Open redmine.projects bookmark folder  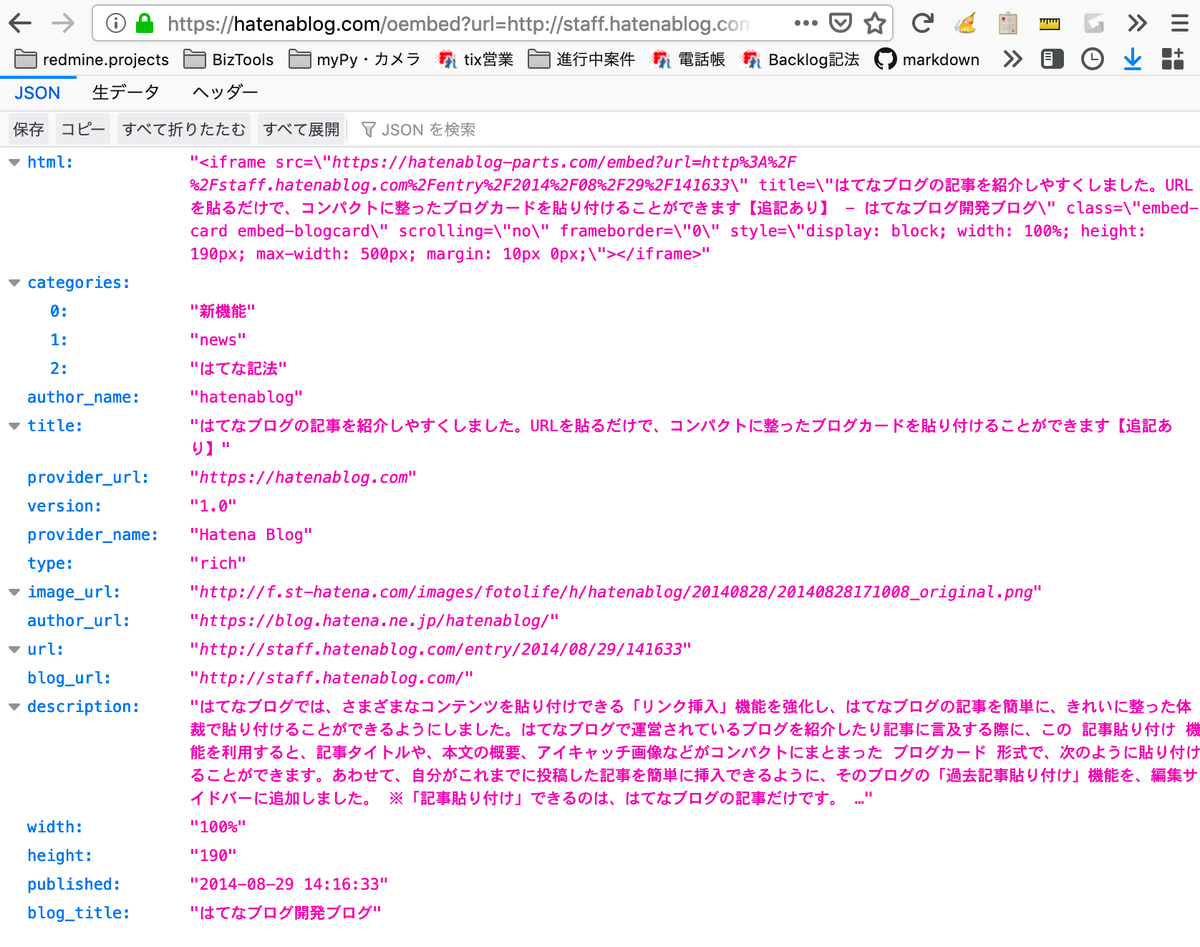[91, 59]
